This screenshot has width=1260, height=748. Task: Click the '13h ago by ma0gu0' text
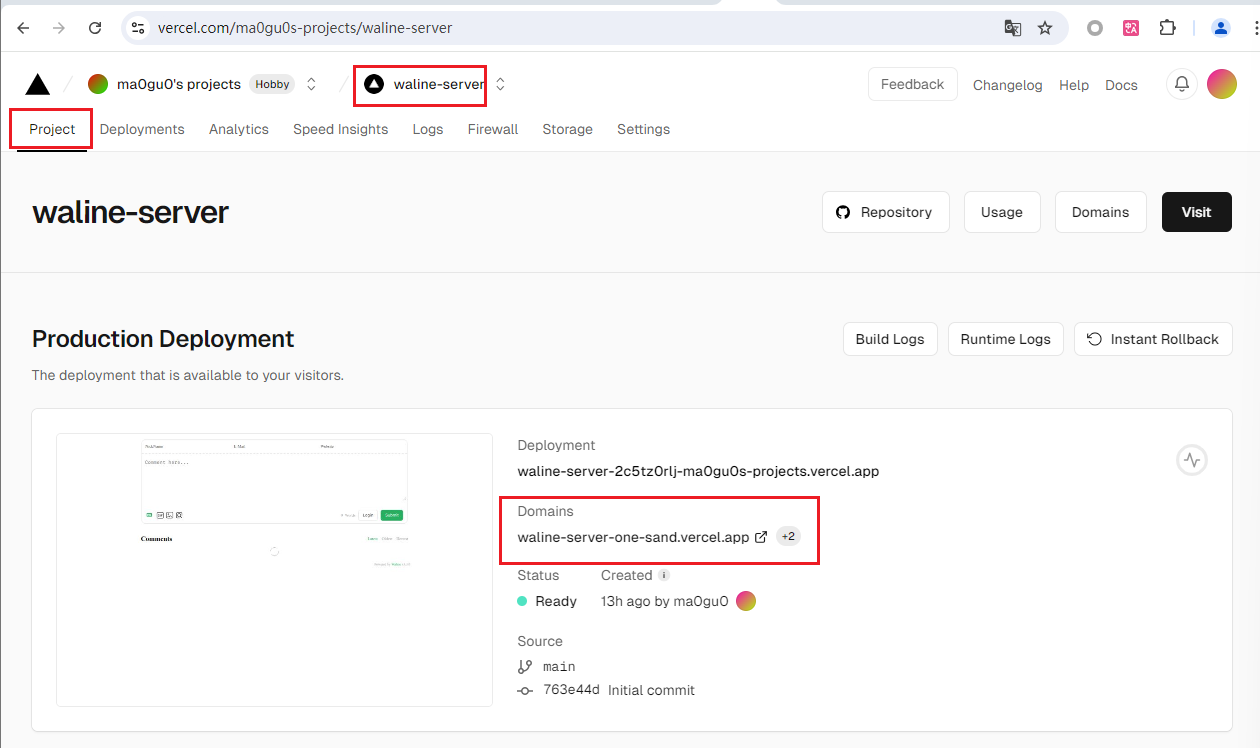pyautogui.click(x=664, y=601)
